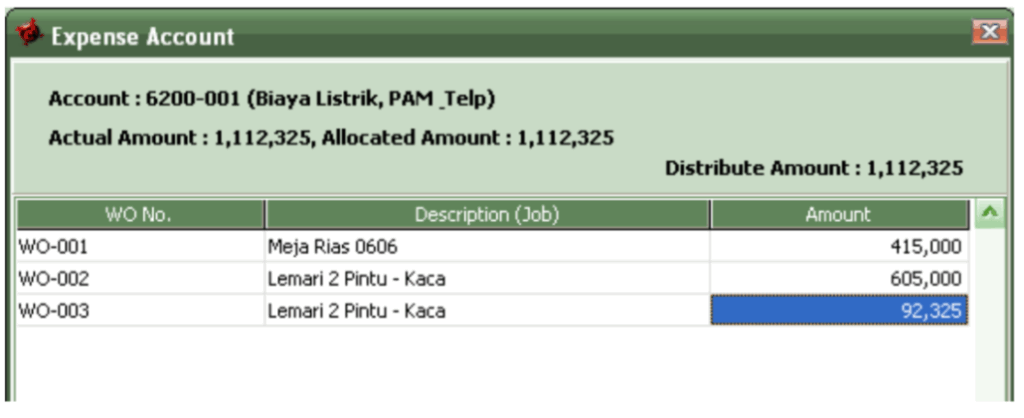The width and height of the screenshot is (1024, 418).
Task: Select the WO-001 cell
Action: 140,247
